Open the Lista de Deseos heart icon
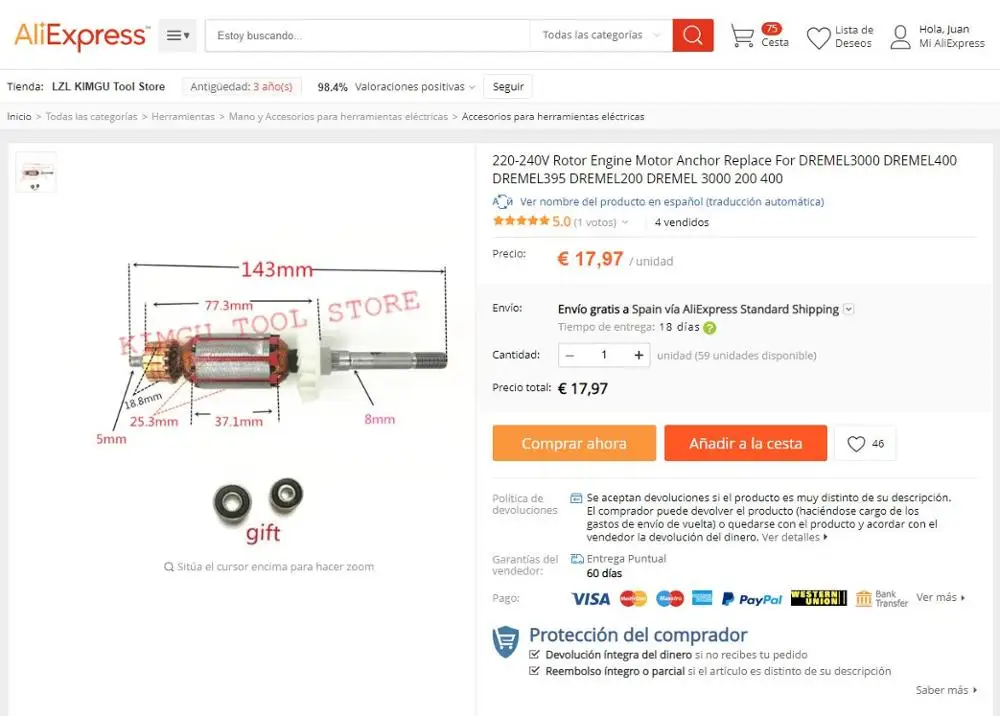1000x716 pixels. pyautogui.click(x=818, y=38)
